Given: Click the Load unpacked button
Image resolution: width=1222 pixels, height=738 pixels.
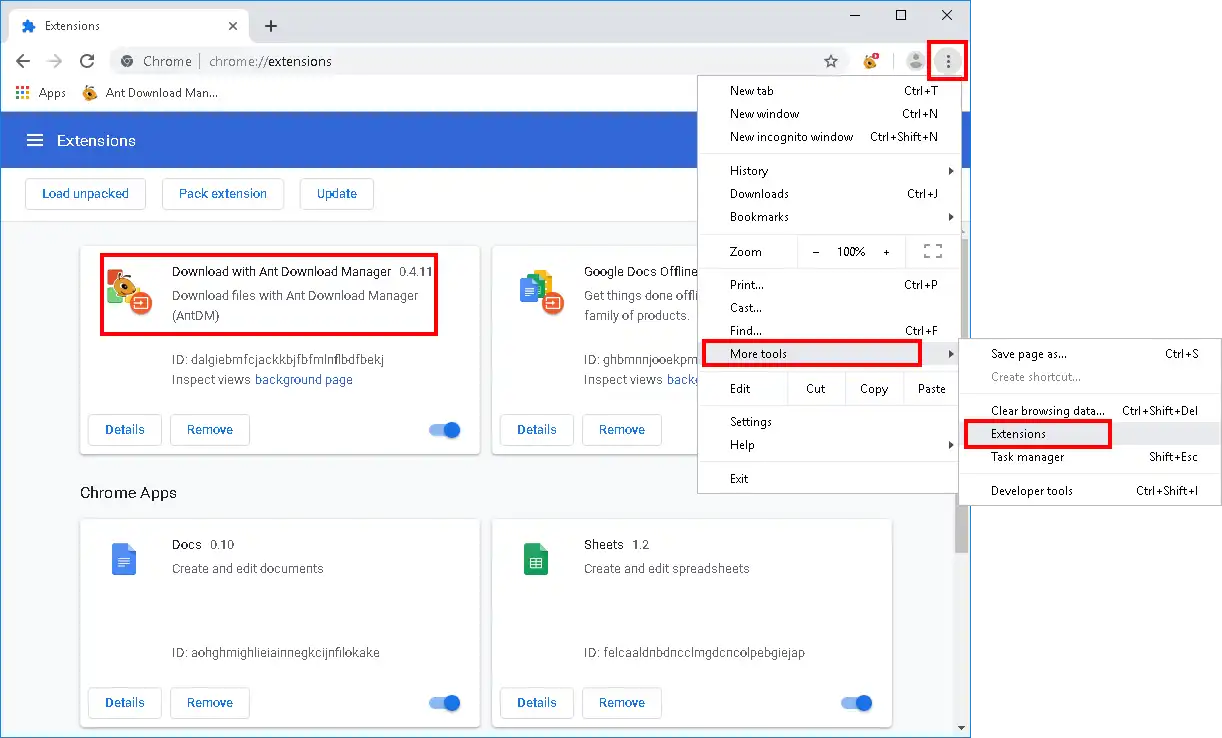Looking at the screenshot, I should (x=85, y=194).
